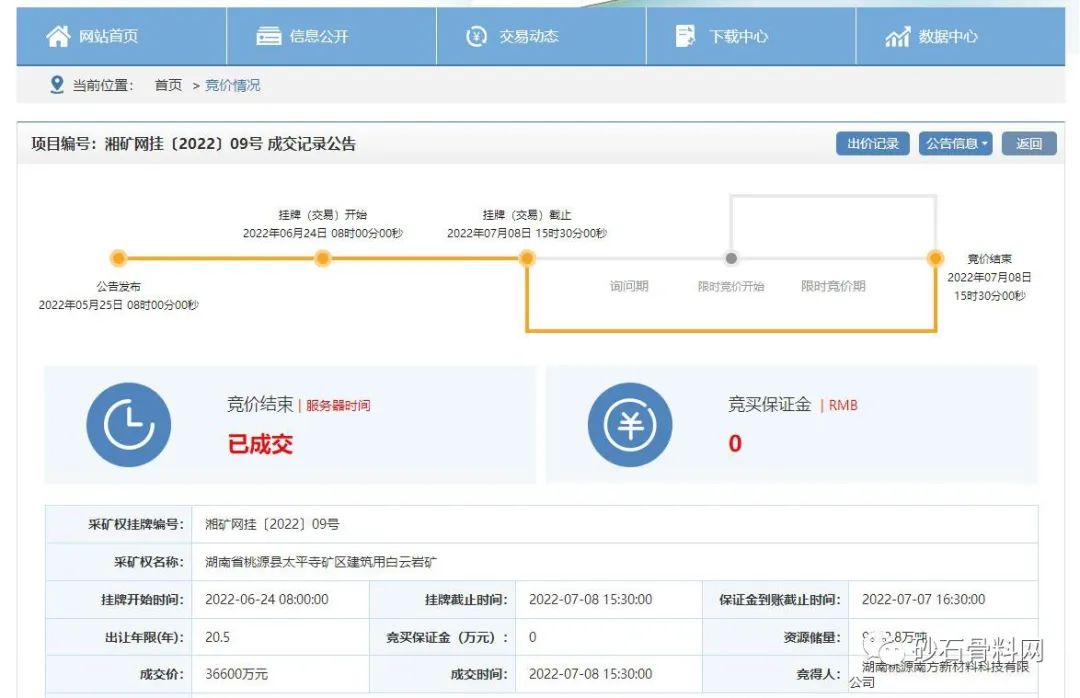The height and width of the screenshot is (698, 1080).
Task: Click the 挂牌（交易）截止 timeline marker dot
Action: [527, 259]
